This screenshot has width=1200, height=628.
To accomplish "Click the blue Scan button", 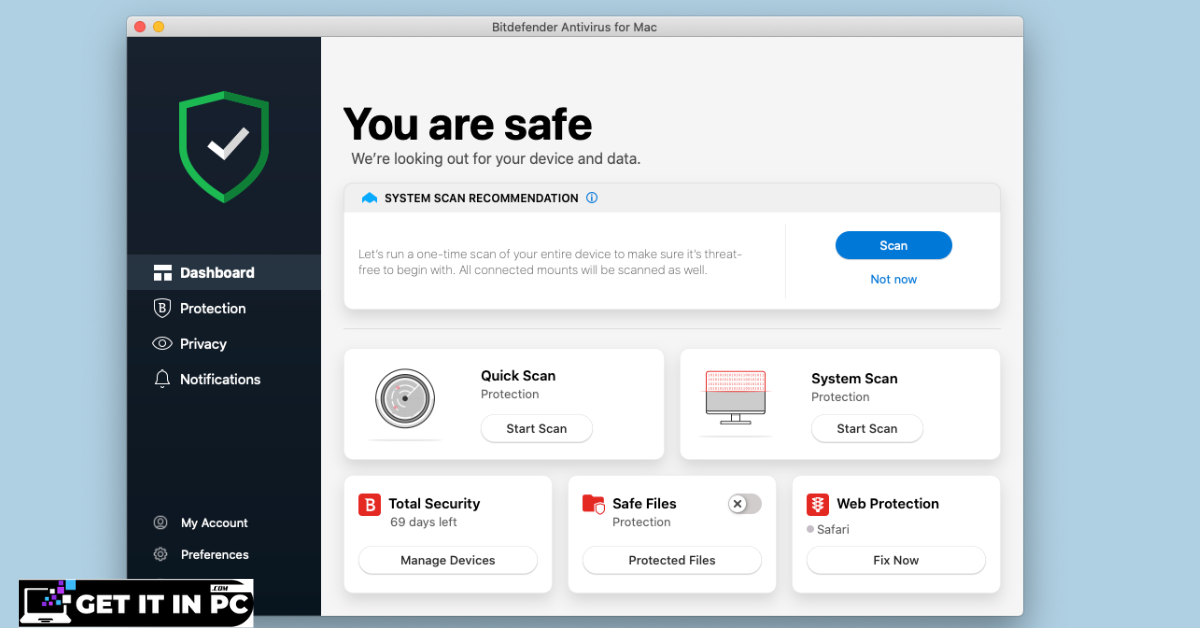I will click(x=893, y=245).
